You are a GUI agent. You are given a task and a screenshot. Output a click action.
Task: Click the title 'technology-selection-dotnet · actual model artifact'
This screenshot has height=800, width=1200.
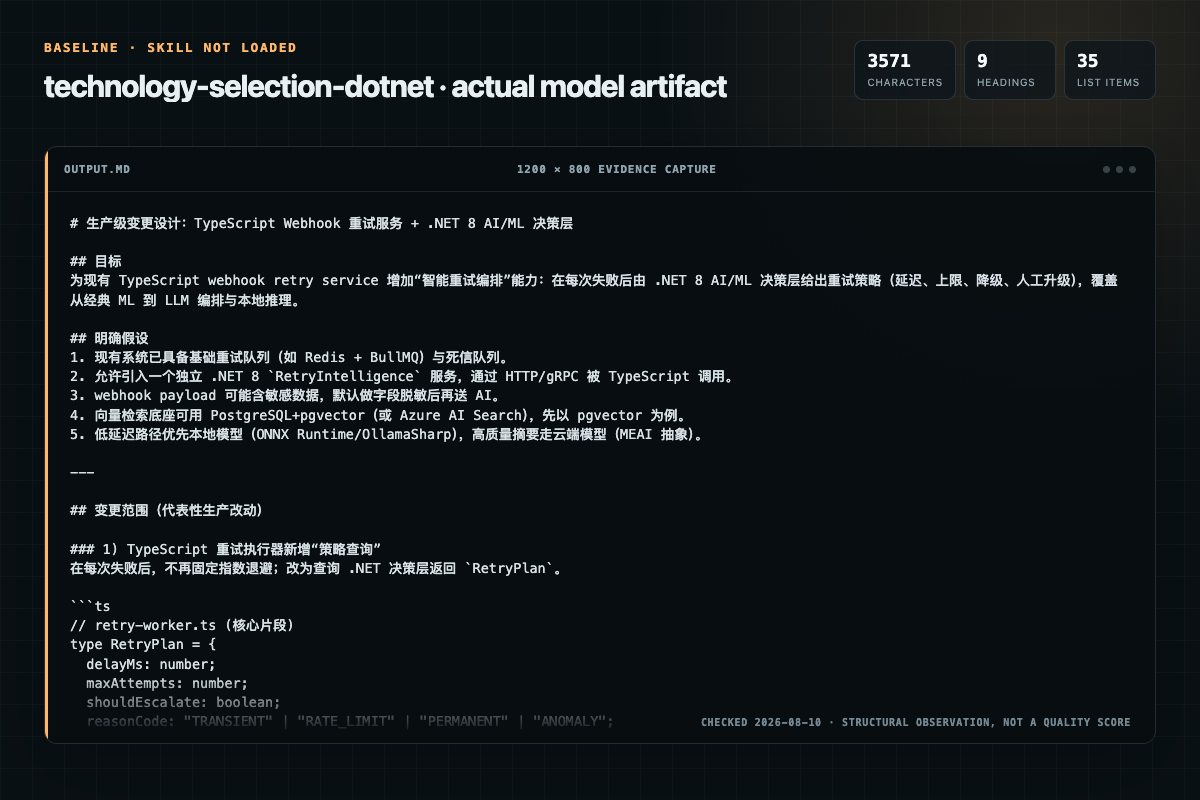click(x=385, y=87)
